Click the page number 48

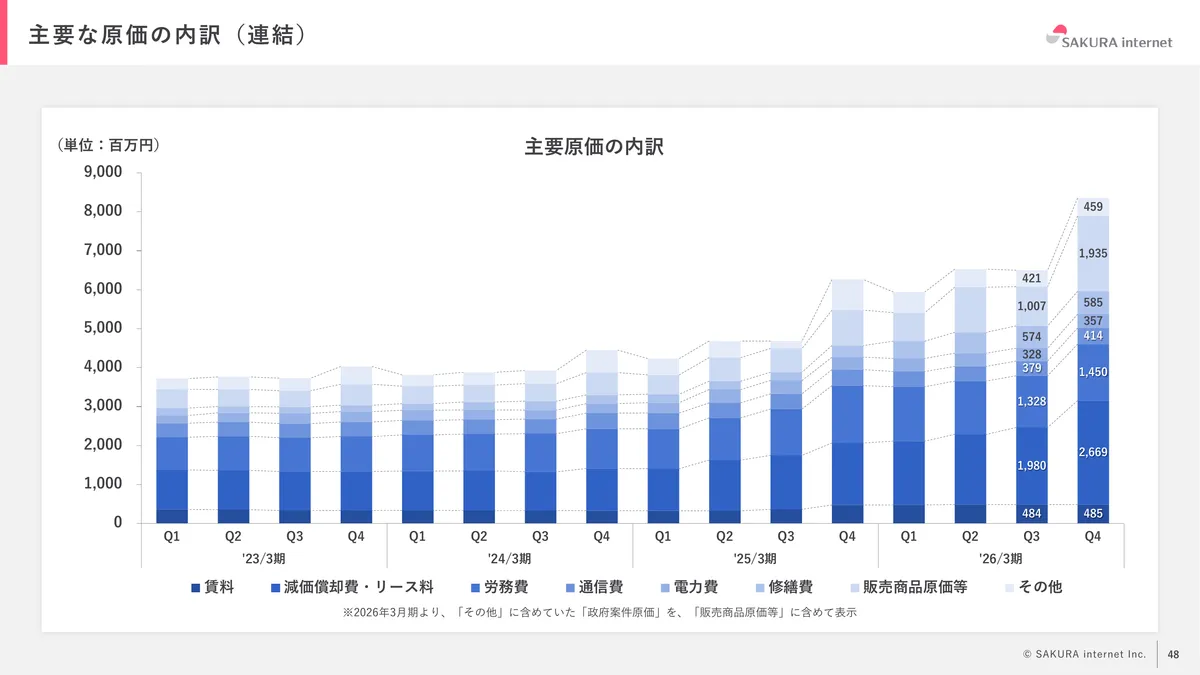[x=1174, y=654]
